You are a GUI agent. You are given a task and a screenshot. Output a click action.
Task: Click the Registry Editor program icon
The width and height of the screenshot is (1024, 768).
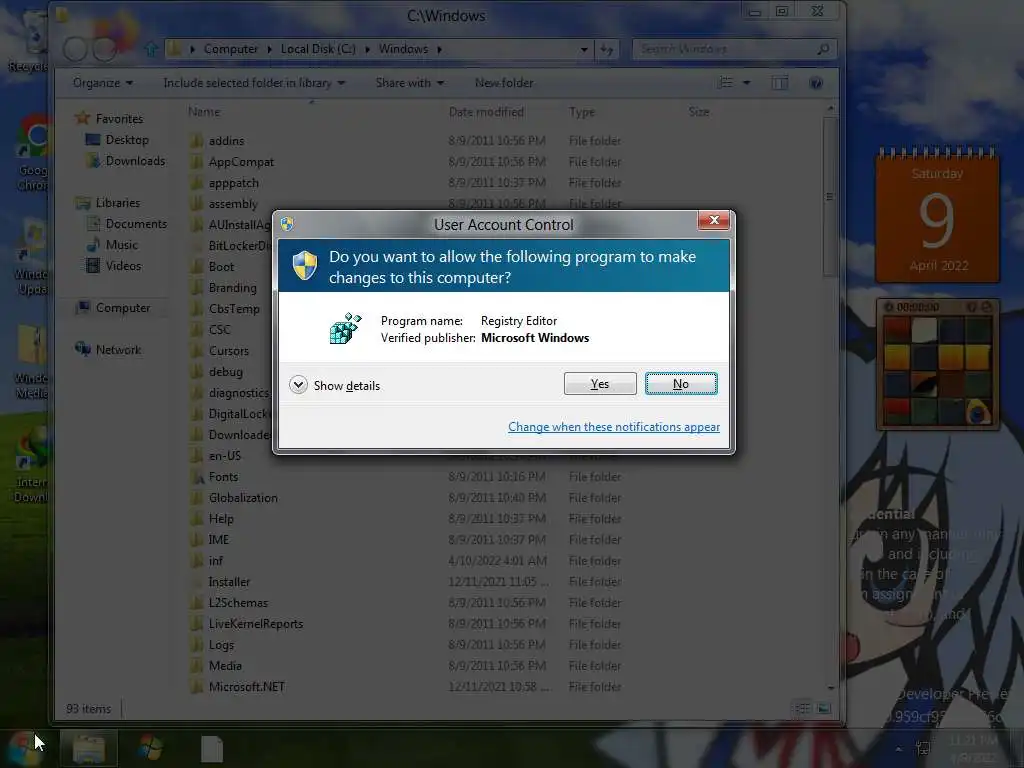click(x=345, y=328)
